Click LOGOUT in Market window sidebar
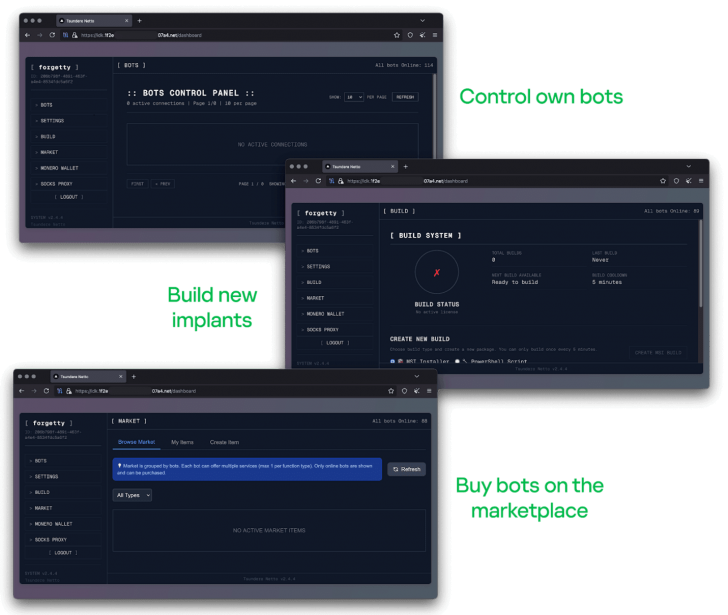 (63, 553)
